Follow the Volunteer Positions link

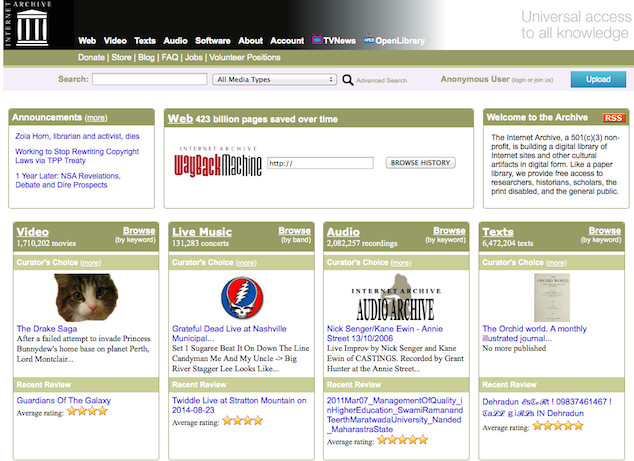click(x=245, y=57)
